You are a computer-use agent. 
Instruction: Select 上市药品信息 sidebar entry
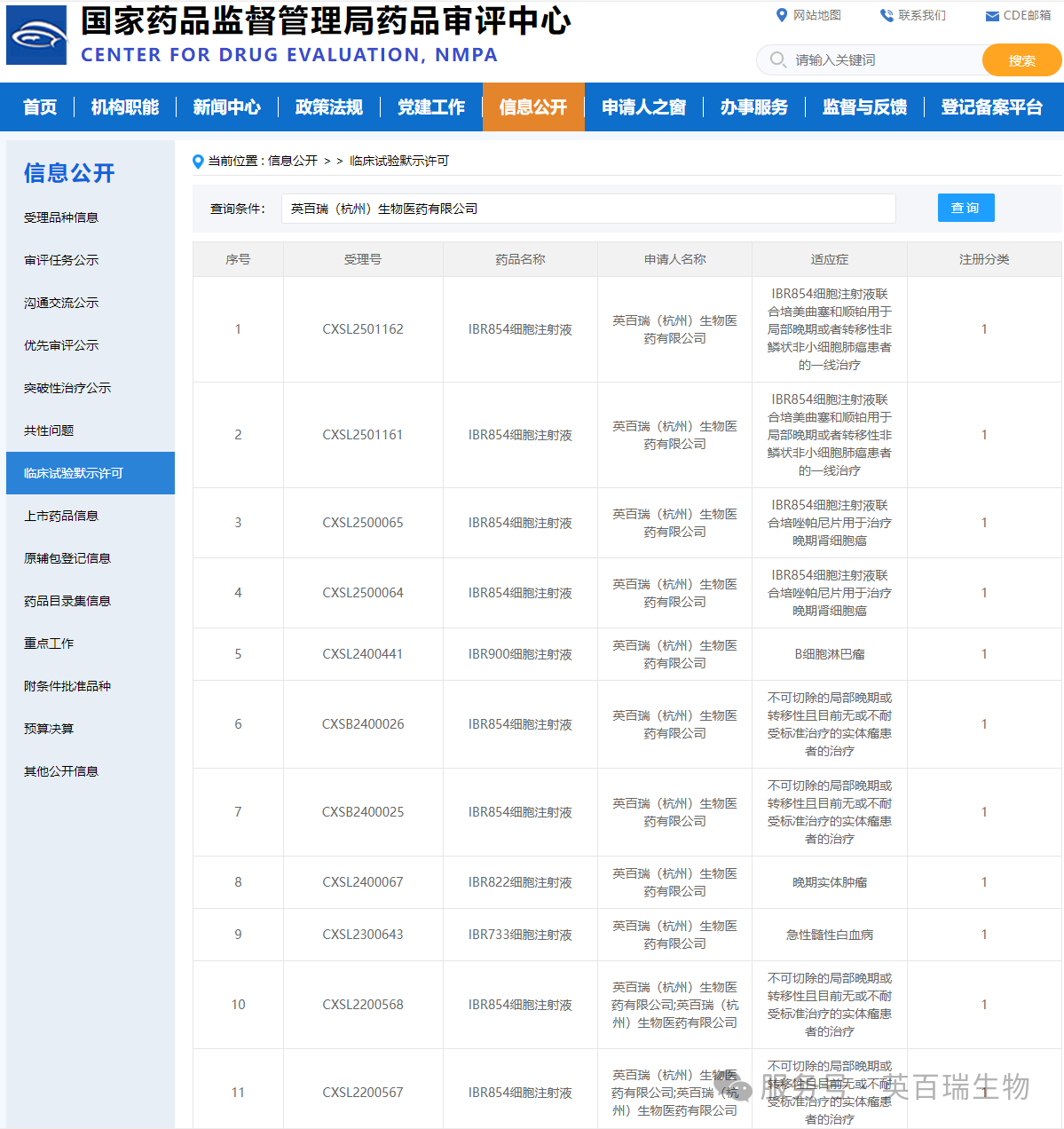tap(61, 516)
